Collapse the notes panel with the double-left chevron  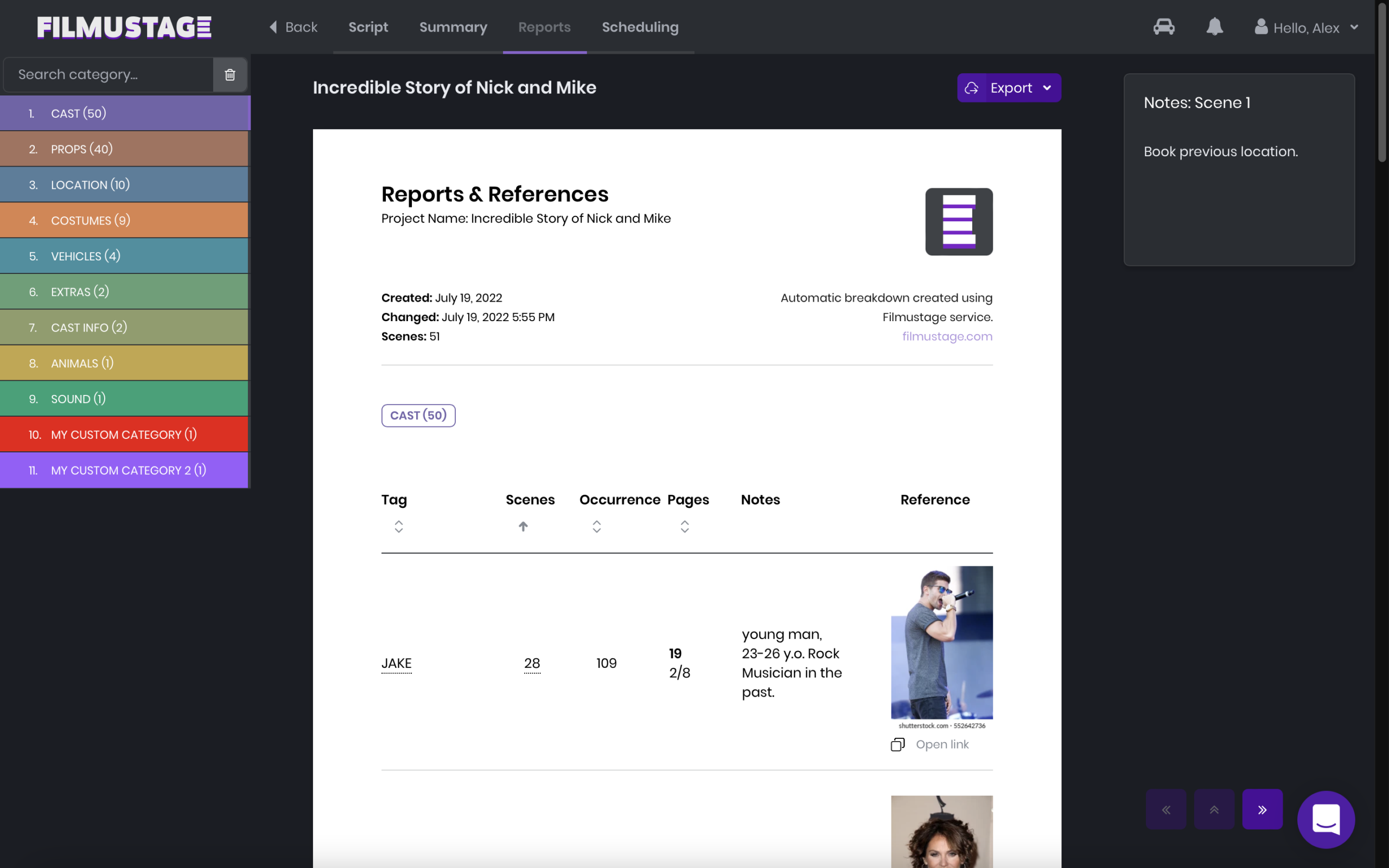coord(1165,809)
